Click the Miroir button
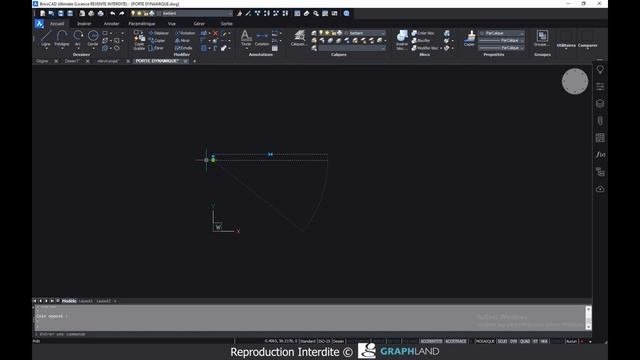Viewport: 640px width, 360px height. pos(182,40)
